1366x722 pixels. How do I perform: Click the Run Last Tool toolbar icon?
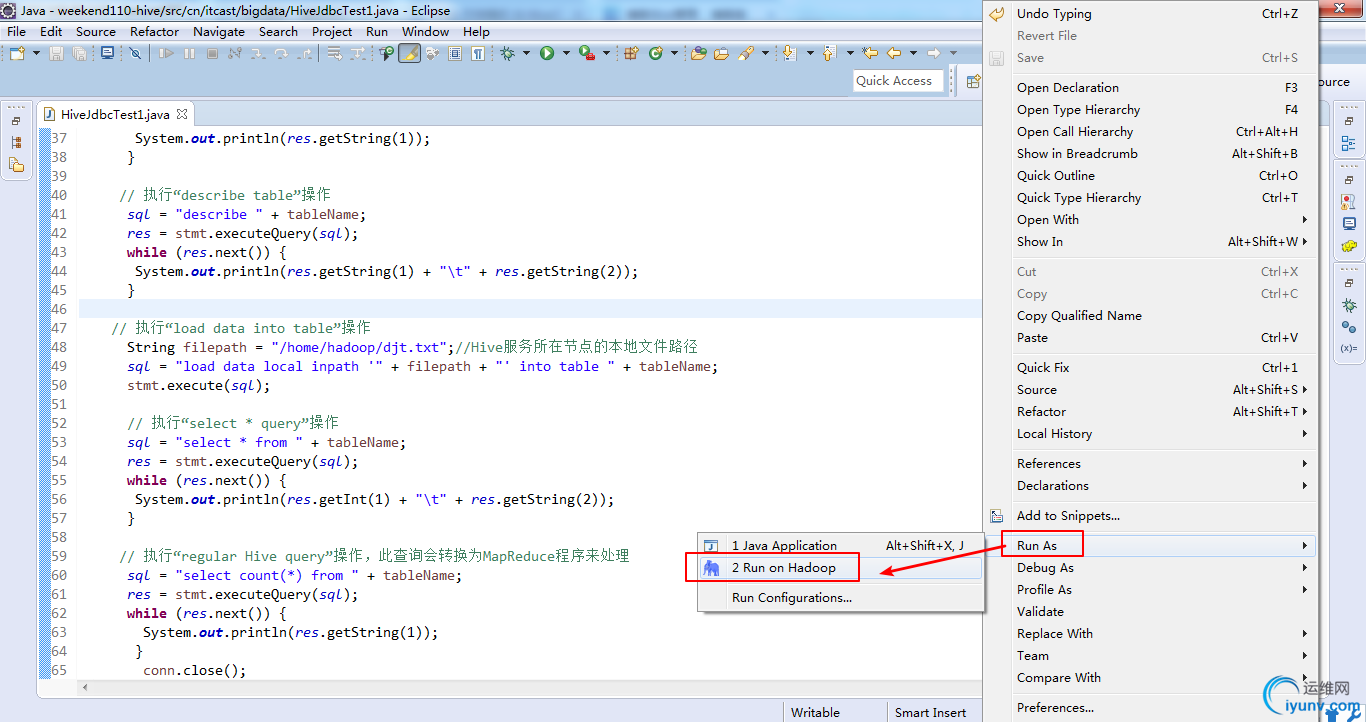pos(587,53)
